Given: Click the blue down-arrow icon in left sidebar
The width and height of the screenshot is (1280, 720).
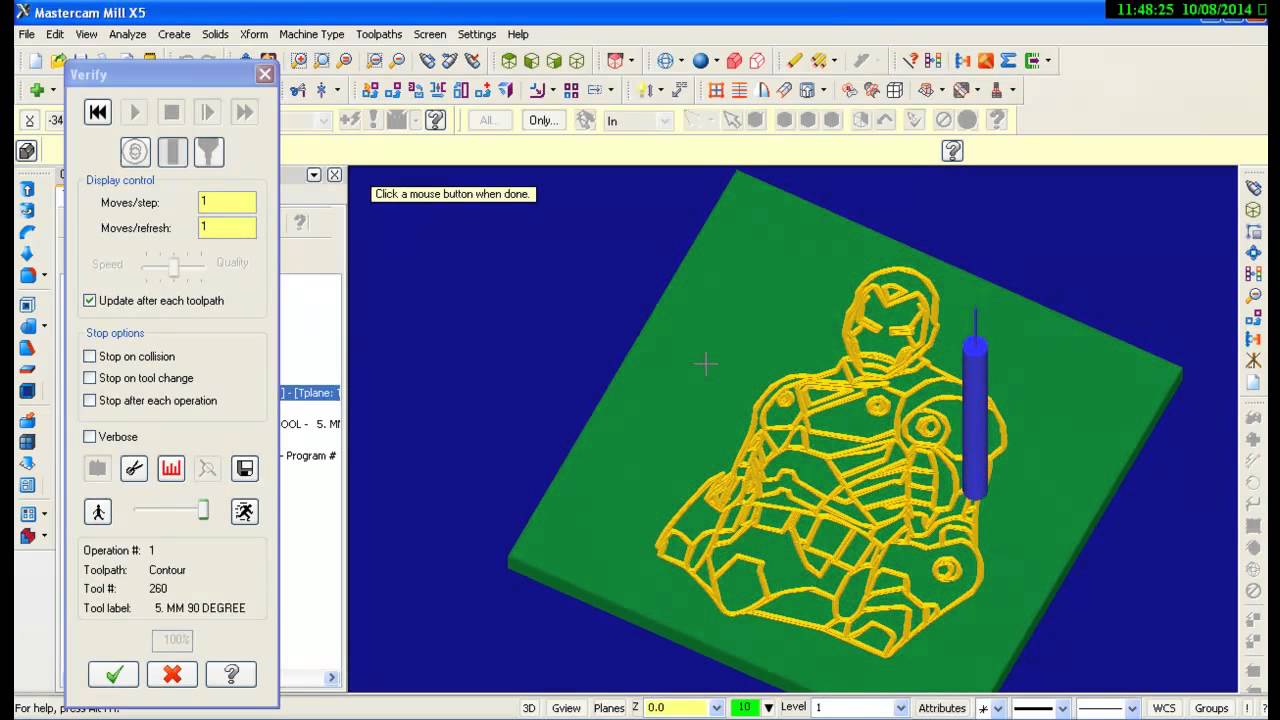Looking at the screenshot, I should [x=28, y=254].
